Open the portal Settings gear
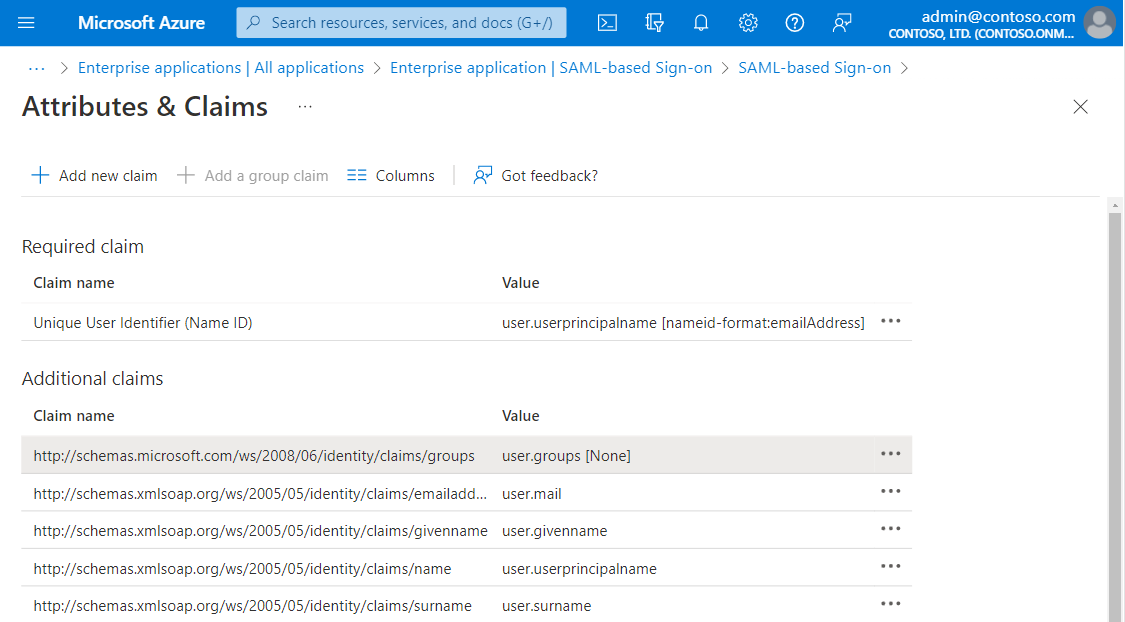 [747, 22]
